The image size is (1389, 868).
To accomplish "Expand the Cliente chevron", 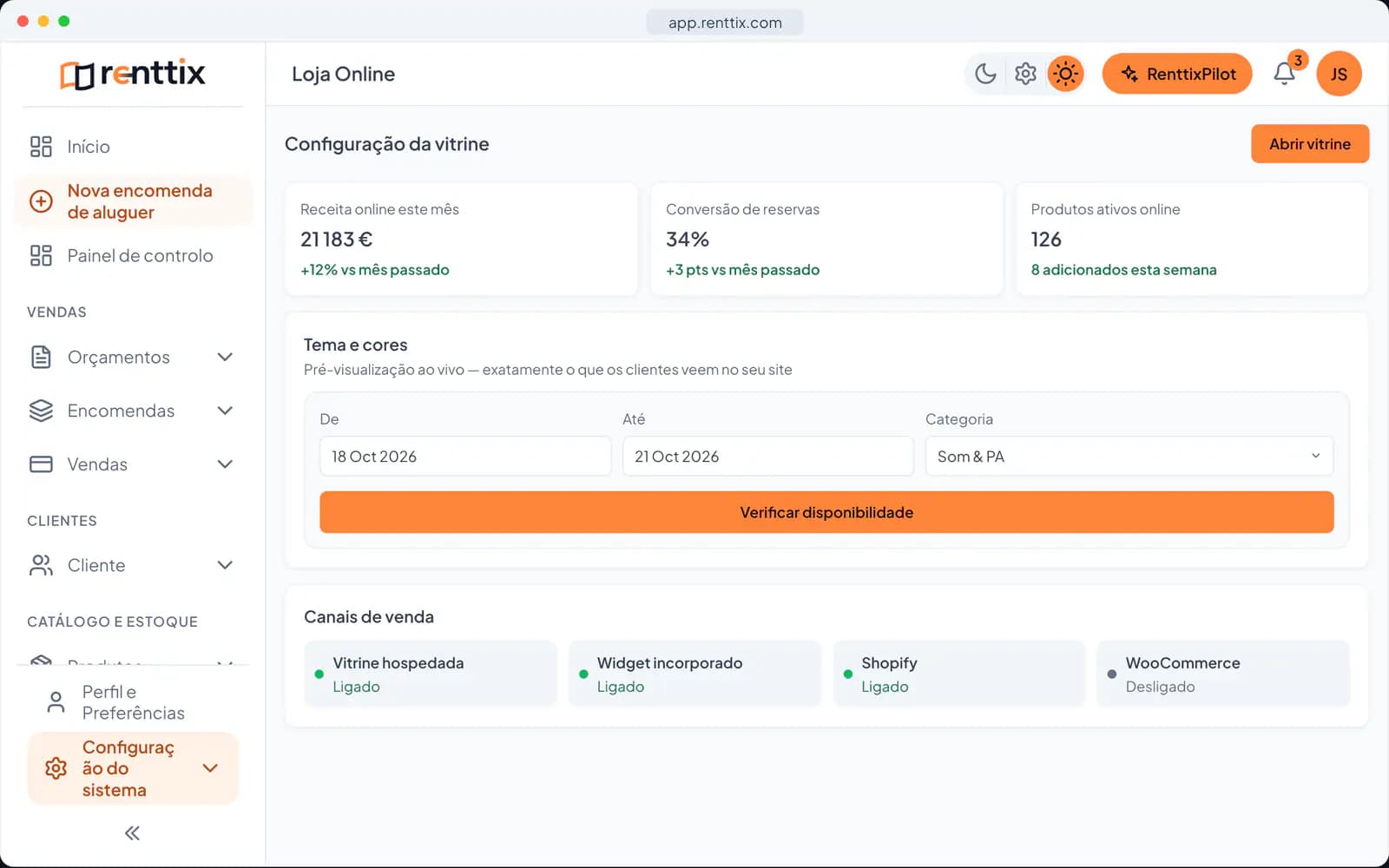I will (225, 565).
